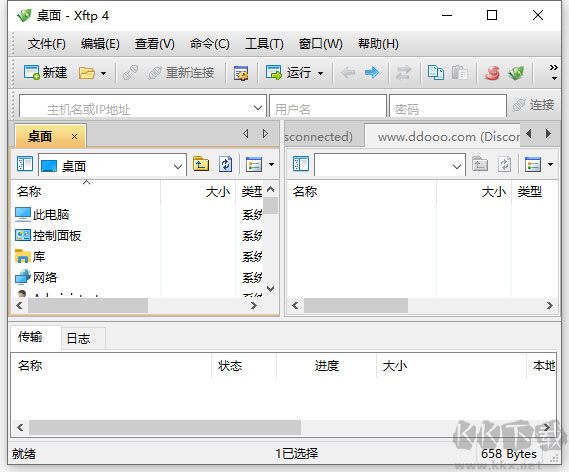This screenshot has height=472, width=569.
Task: Sort left pane by 名称 column
Action: pos(86,192)
